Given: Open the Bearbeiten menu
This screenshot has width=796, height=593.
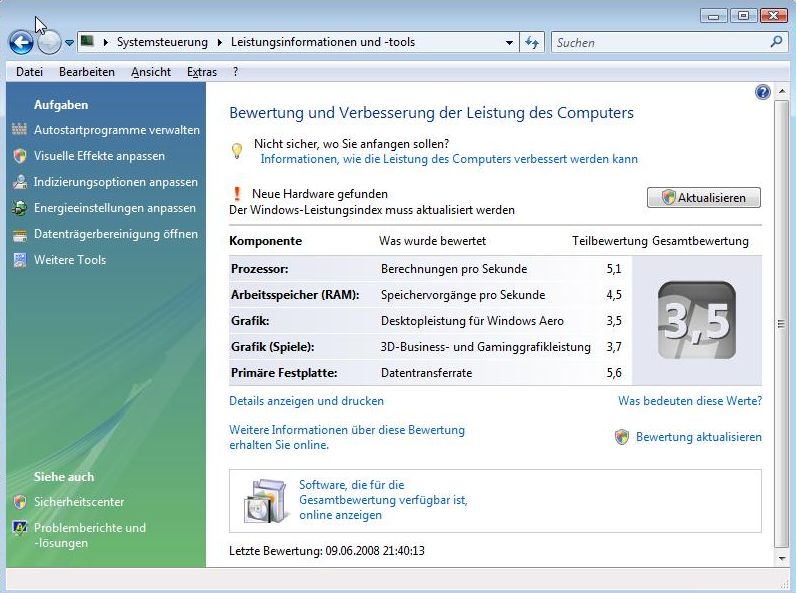Looking at the screenshot, I should pyautogui.click(x=87, y=72).
